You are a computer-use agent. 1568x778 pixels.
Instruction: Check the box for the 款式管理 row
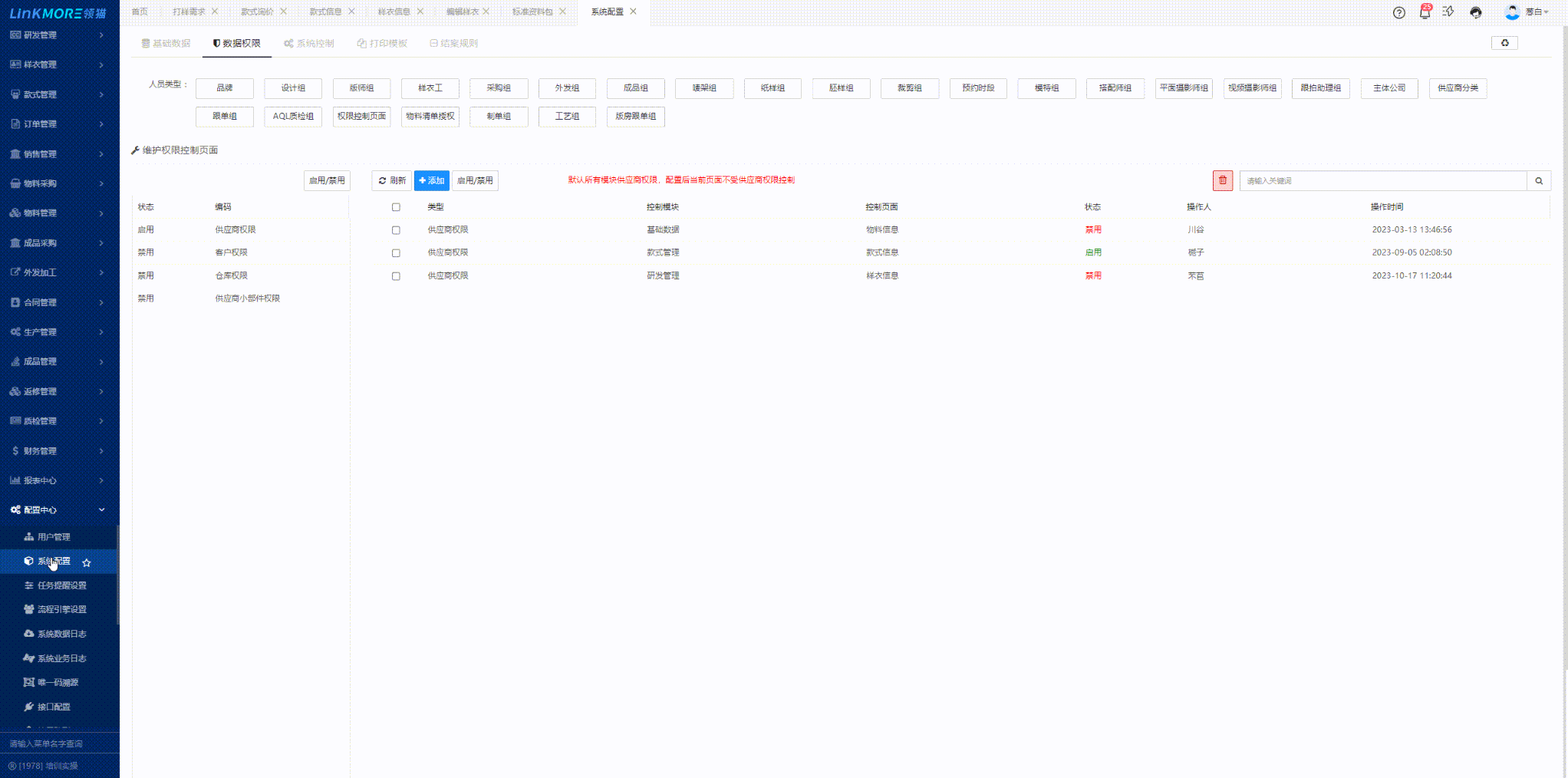396,253
